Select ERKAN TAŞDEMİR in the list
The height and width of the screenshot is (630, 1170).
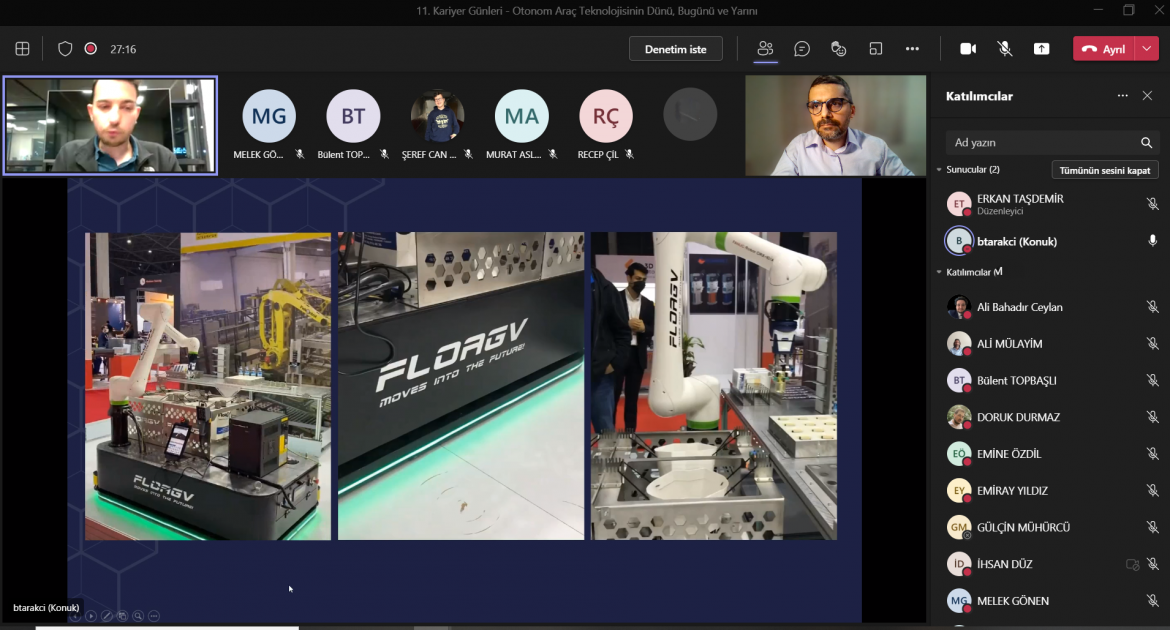(x=1051, y=204)
